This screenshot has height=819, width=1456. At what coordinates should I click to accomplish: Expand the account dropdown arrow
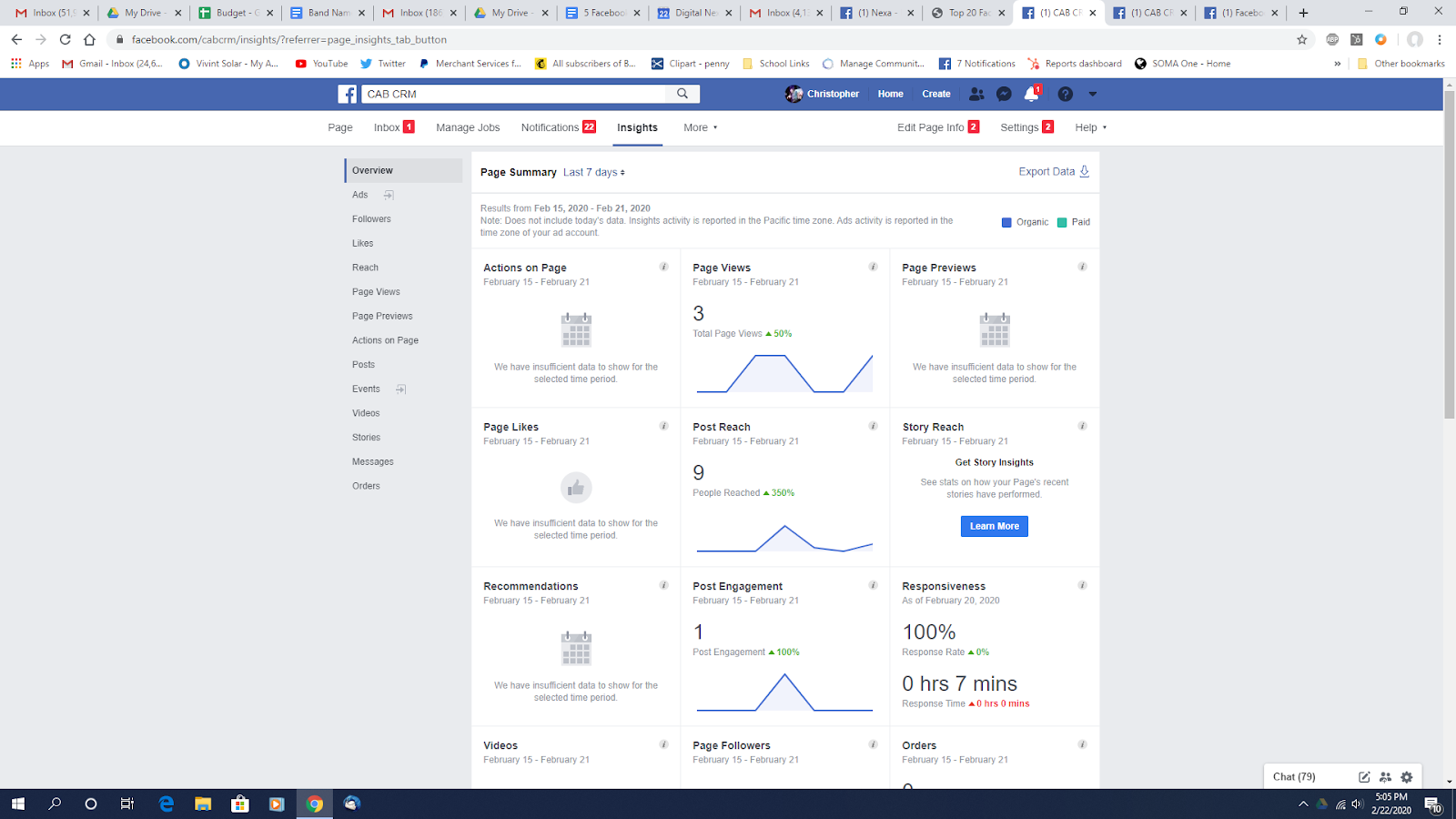(x=1093, y=94)
